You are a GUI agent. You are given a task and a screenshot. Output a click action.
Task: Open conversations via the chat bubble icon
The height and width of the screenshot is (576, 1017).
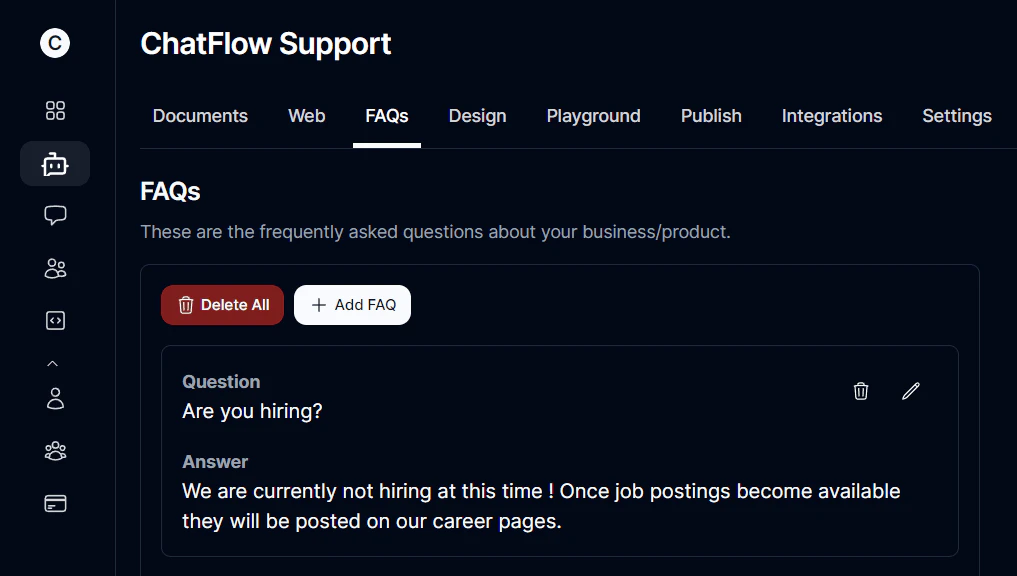click(x=55, y=215)
